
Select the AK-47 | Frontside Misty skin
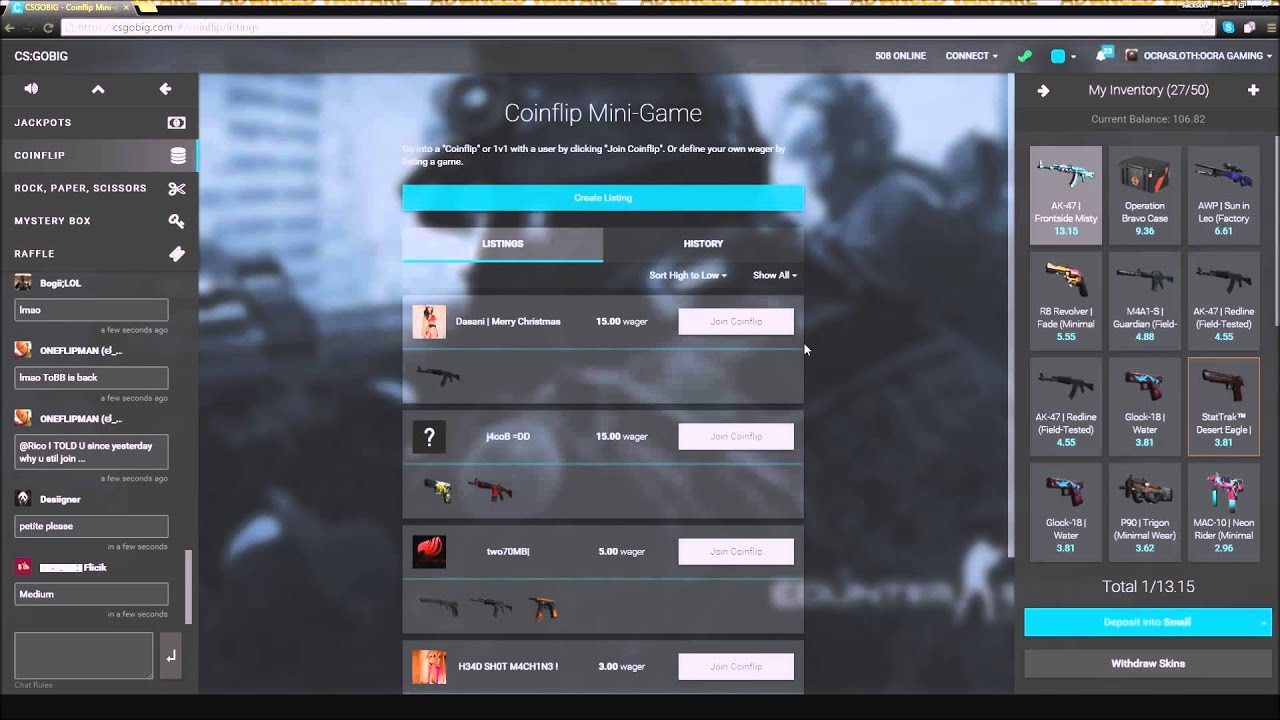click(x=1066, y=195)
